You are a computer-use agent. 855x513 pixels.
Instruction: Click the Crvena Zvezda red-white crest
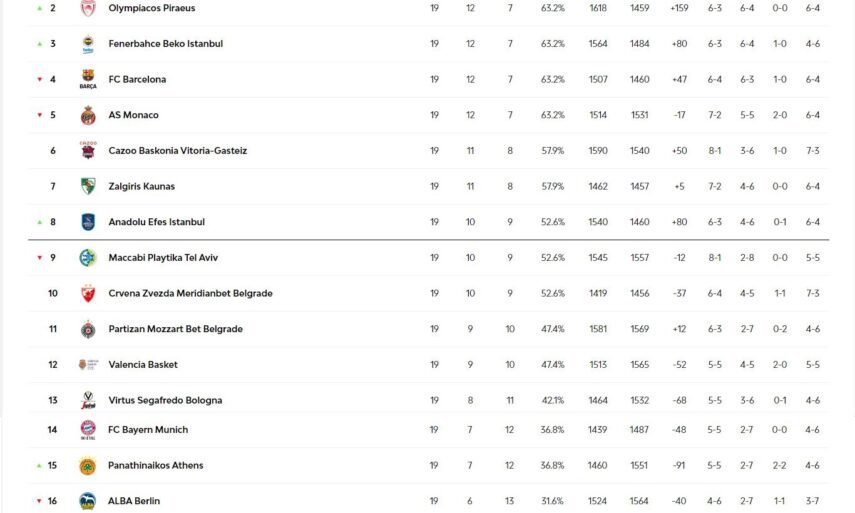[x=88, y=294]
